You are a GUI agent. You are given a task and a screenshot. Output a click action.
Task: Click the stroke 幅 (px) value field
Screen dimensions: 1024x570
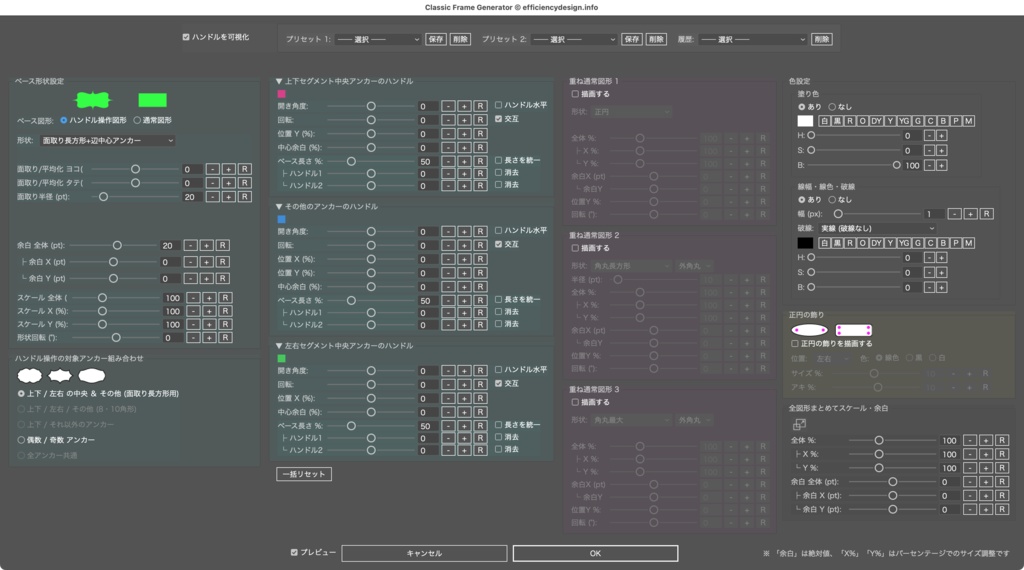tap(934, 214)
